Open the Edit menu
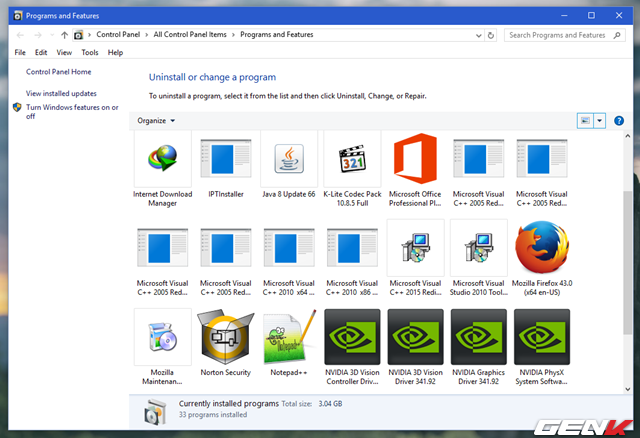This screenshot has width=640, height=438. click(x=41, y=53)
